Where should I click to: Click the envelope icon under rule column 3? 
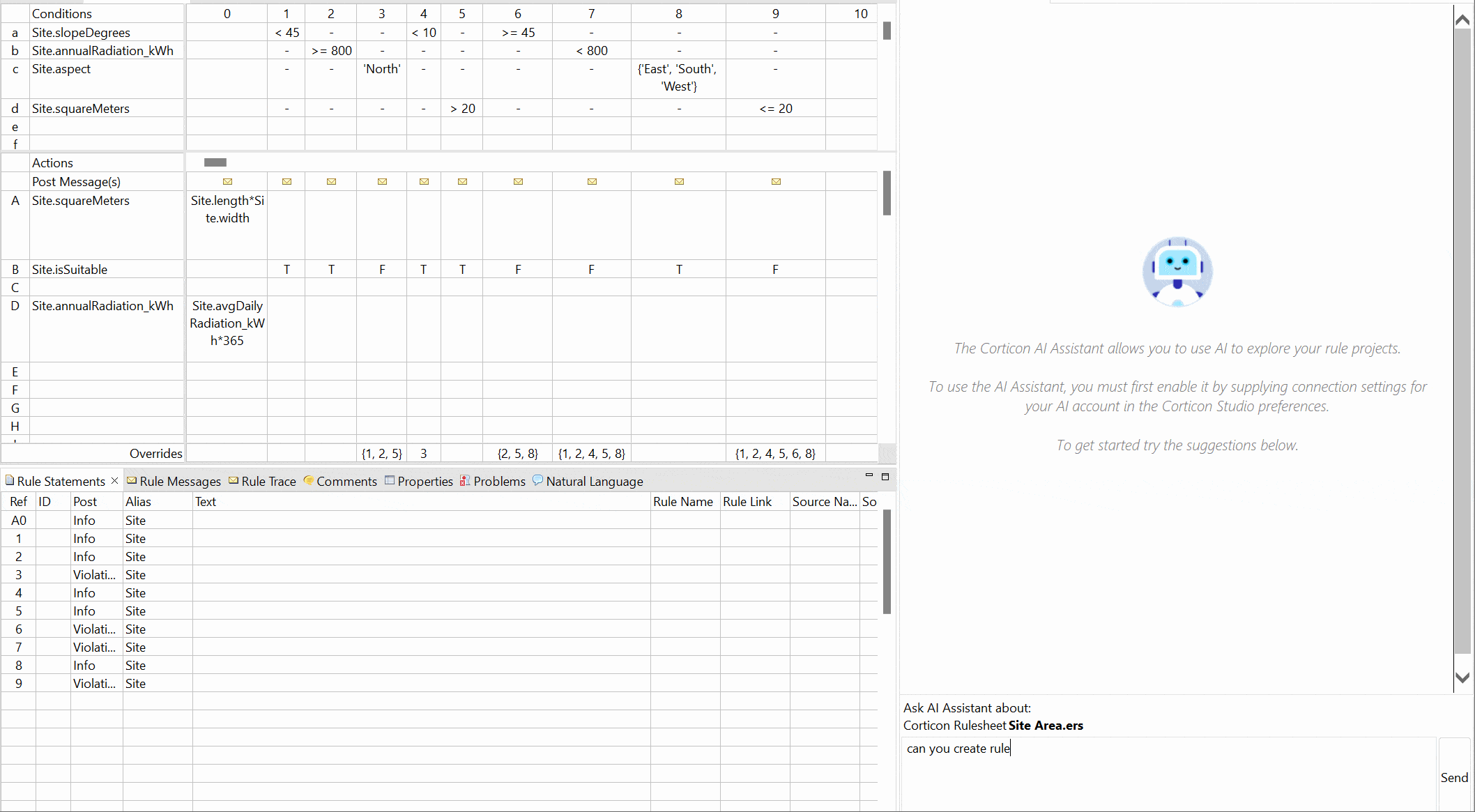point(382,182)
